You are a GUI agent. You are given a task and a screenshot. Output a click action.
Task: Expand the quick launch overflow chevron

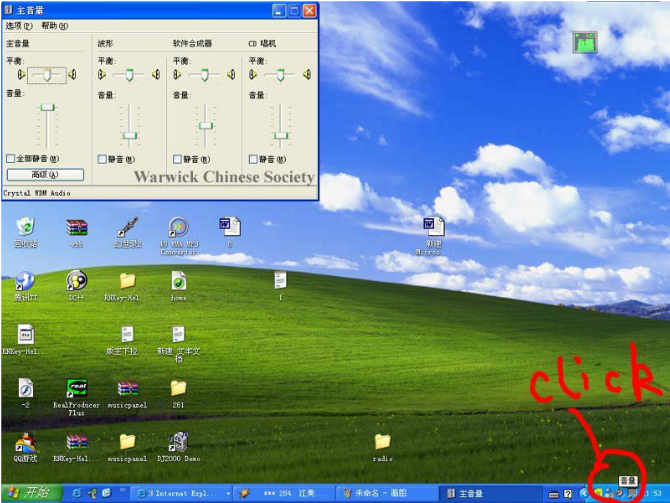coord(122,490)
